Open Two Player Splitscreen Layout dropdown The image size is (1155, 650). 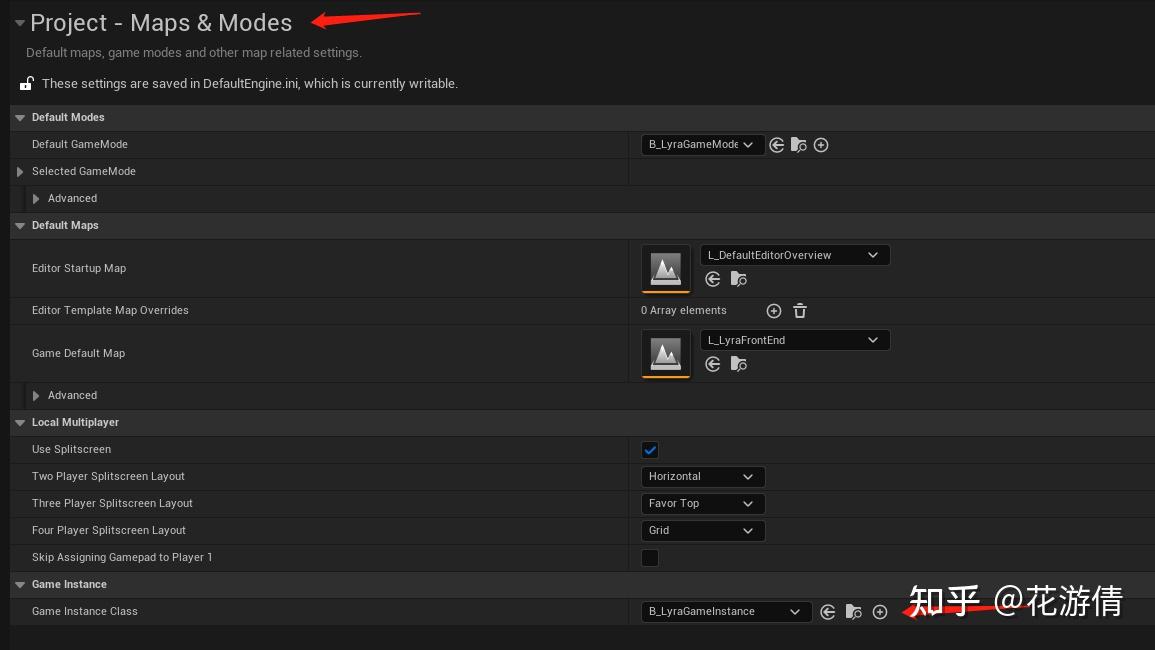(702, 477)
